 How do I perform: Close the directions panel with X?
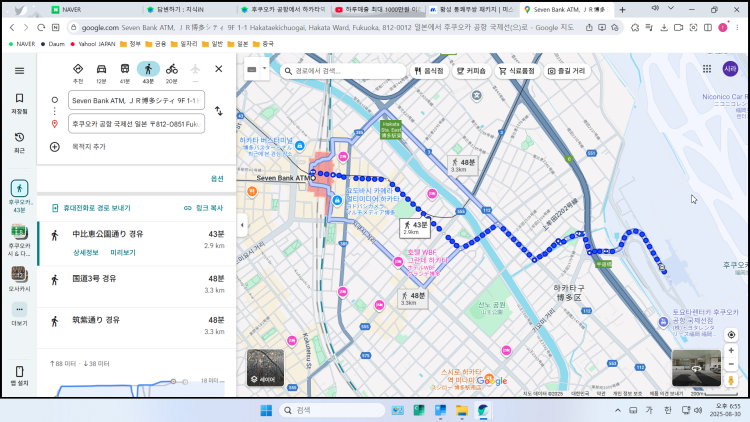[x=219, y=69]
